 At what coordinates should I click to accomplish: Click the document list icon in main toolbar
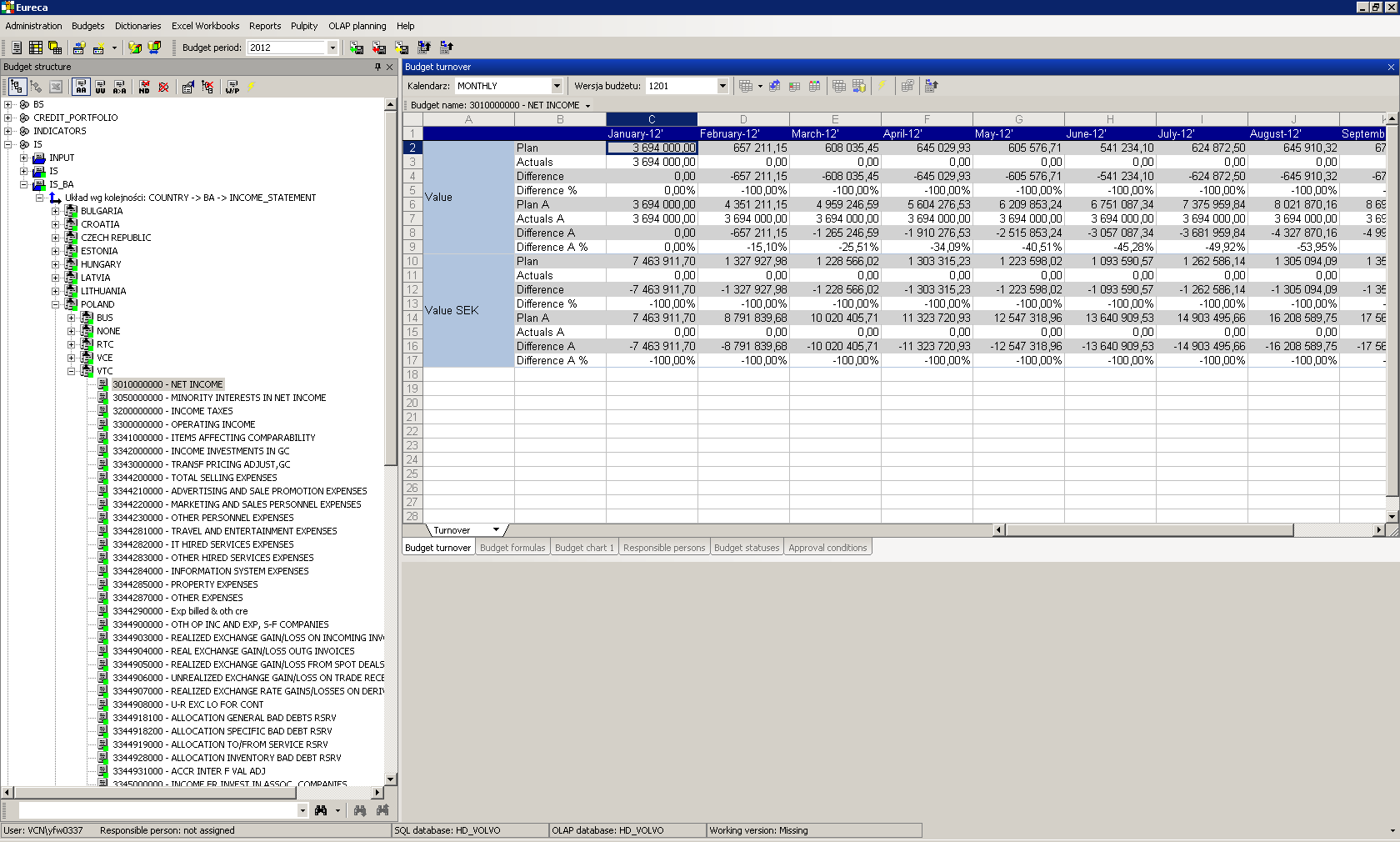click(x=16, y=48)
